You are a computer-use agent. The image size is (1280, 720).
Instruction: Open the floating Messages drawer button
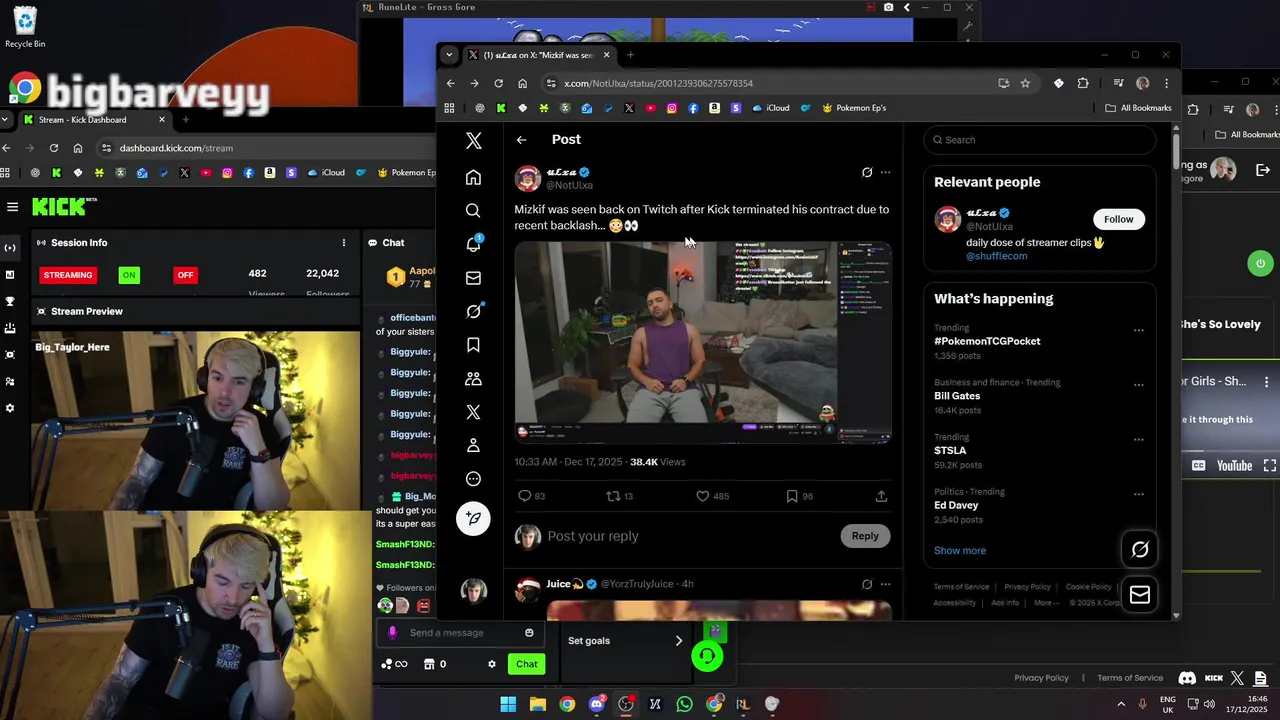[x=1139, y=595]
